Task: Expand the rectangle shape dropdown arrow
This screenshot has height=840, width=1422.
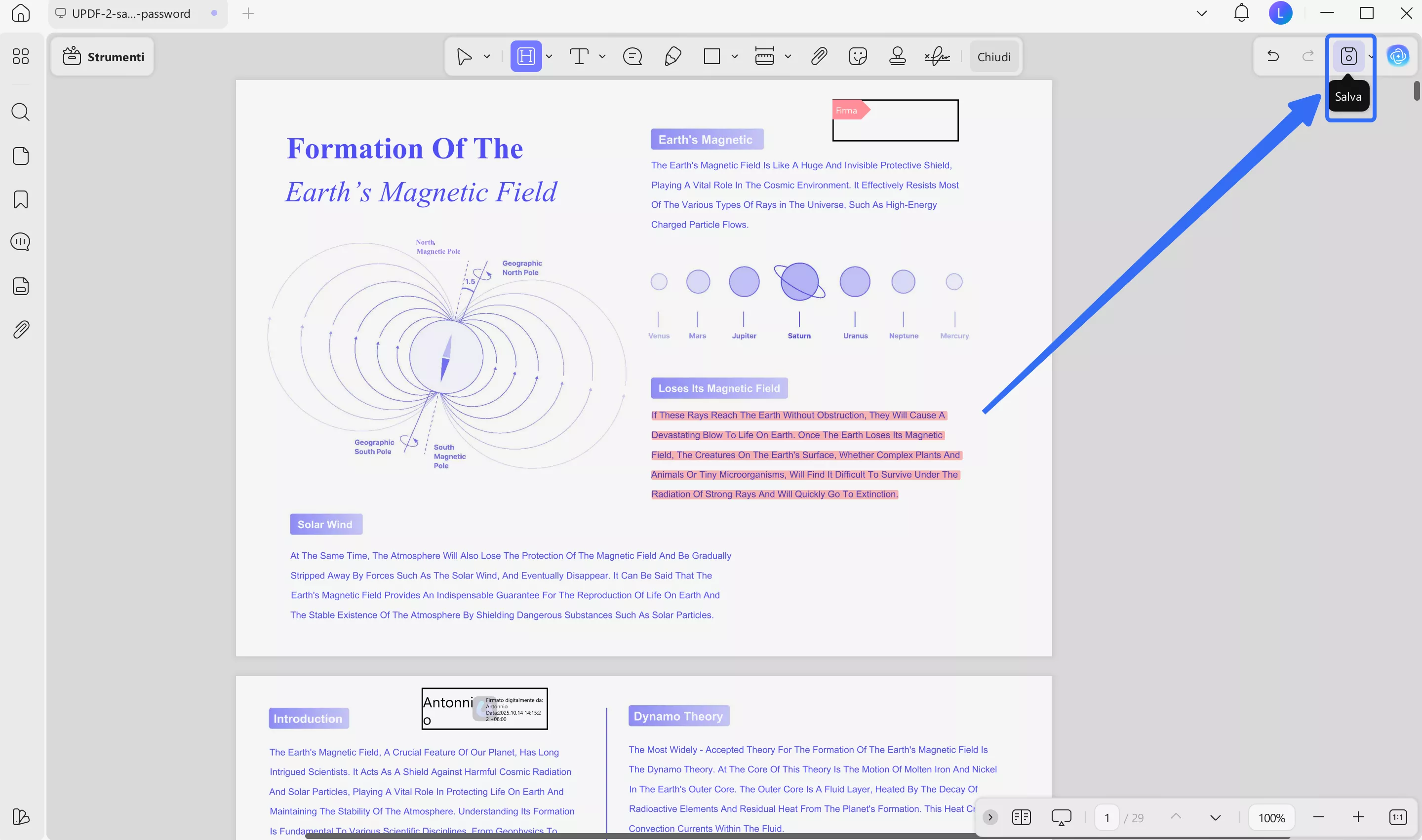Action: 735,56
